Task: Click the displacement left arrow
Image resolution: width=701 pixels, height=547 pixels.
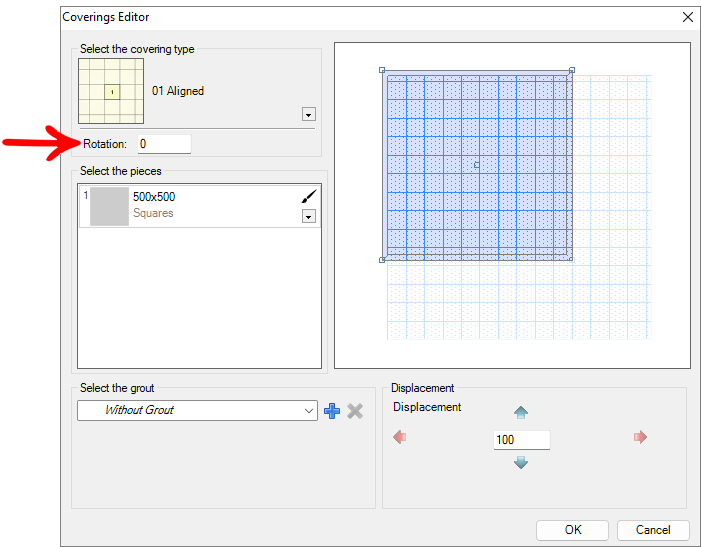Action: click(x=400, y=437)
